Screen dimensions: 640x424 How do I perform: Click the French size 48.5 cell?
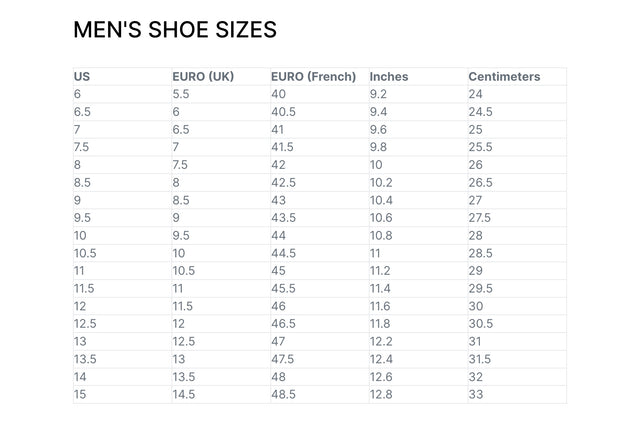tap(284, 394)
